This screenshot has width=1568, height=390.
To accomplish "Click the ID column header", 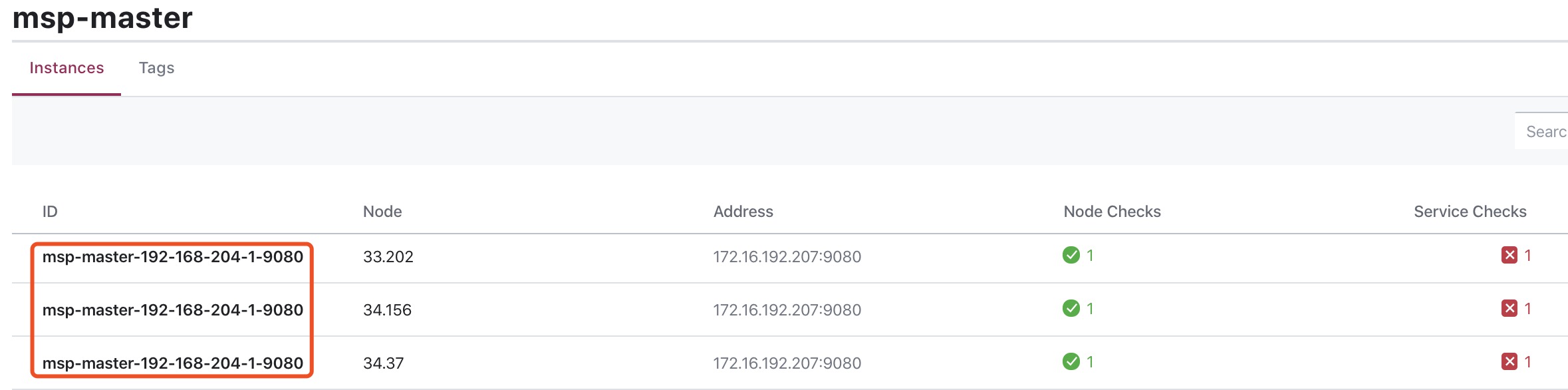I will coord(51,211).
